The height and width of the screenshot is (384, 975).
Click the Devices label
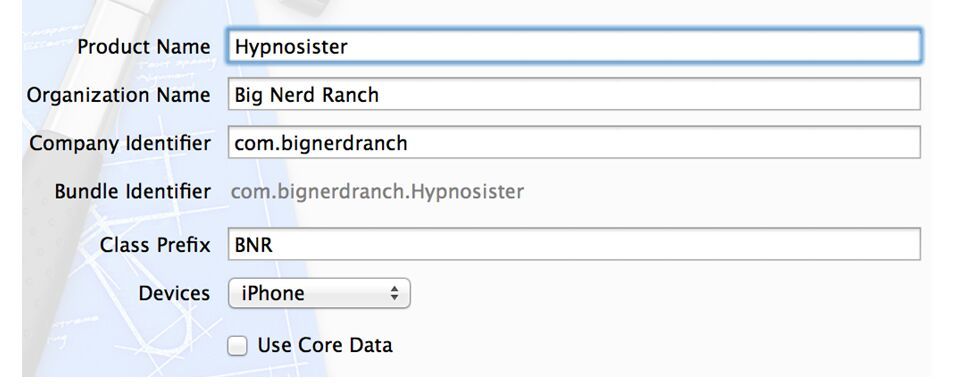[x=174, y=293]
